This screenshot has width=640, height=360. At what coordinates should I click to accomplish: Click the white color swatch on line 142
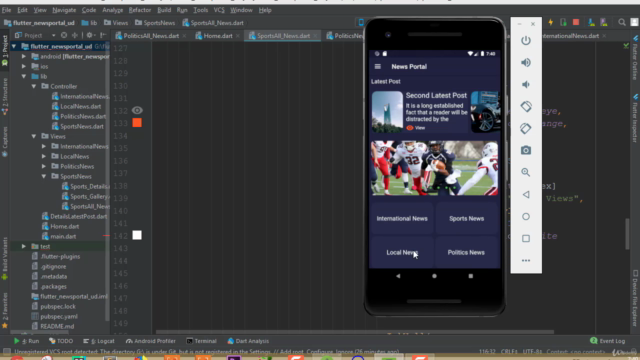[x=137, y=235]
